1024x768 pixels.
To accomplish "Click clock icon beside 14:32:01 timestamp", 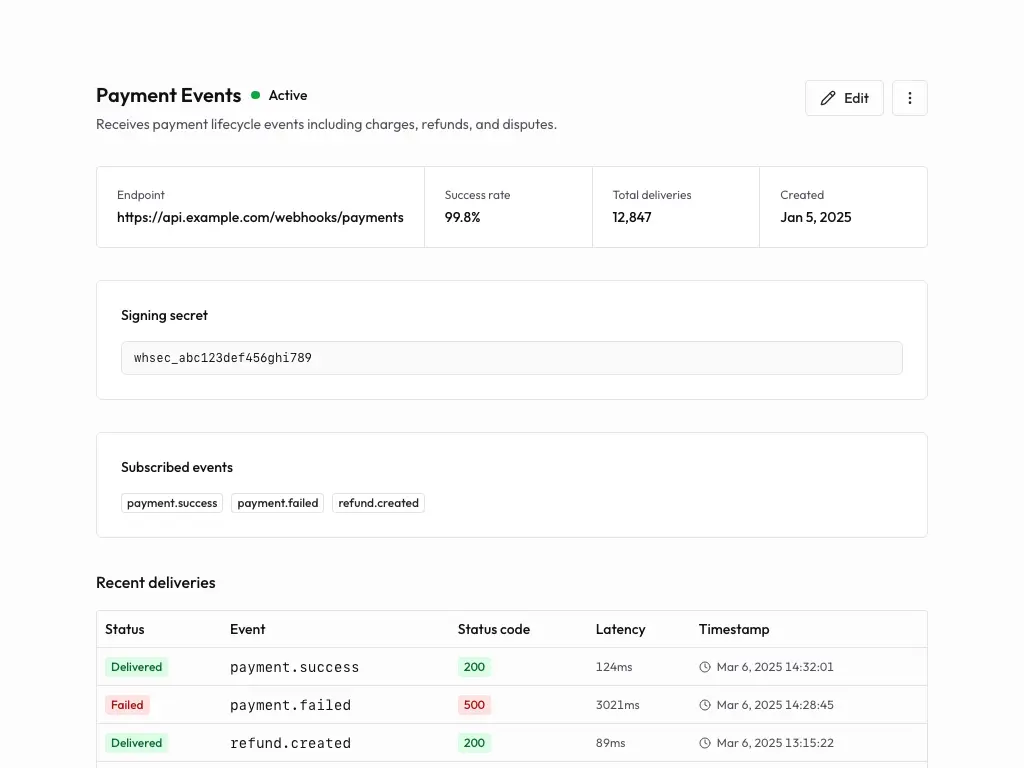I will [x=705, y=667].
